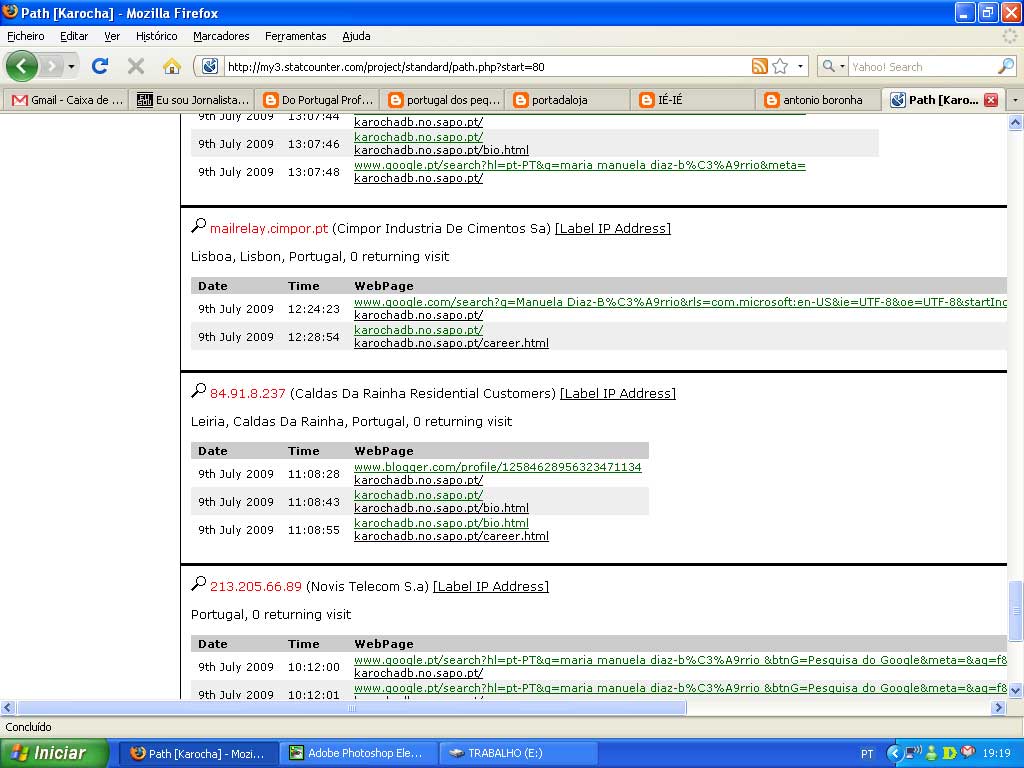Click the 19:19 system clock

[x=996, y=754]
